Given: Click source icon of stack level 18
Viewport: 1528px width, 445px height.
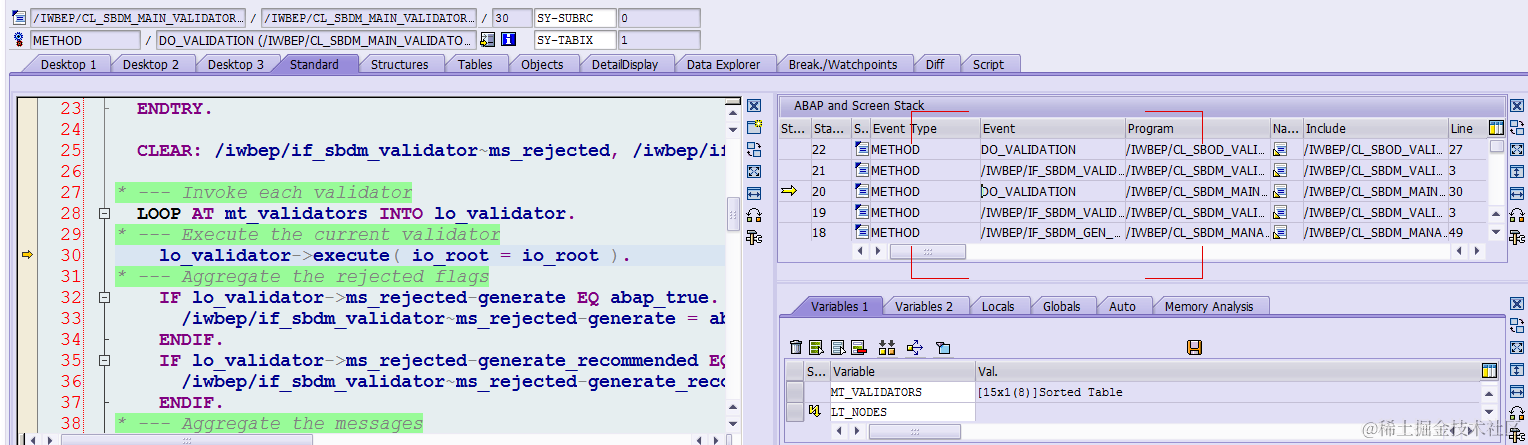Looking at the screenshot, I should coord(861,232).
